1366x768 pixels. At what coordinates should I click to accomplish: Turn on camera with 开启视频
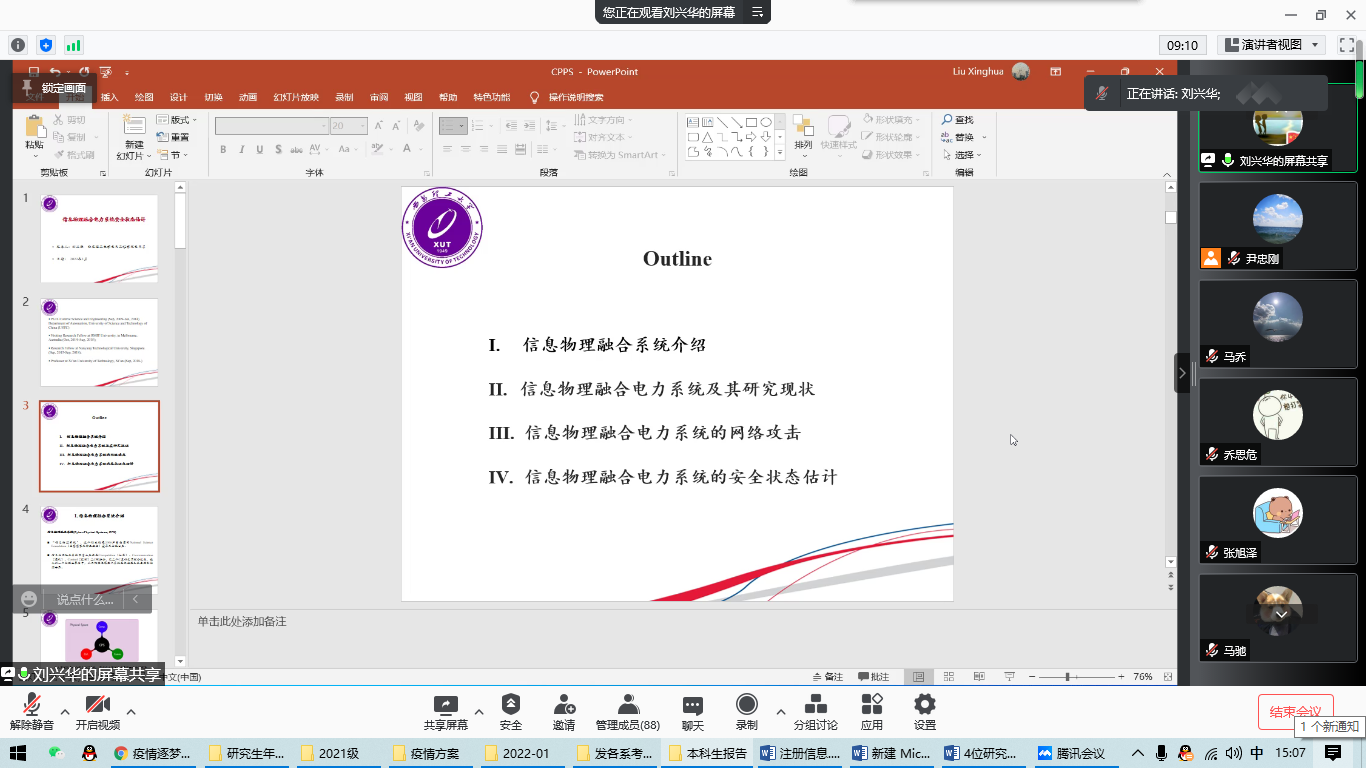coord(98,711)
